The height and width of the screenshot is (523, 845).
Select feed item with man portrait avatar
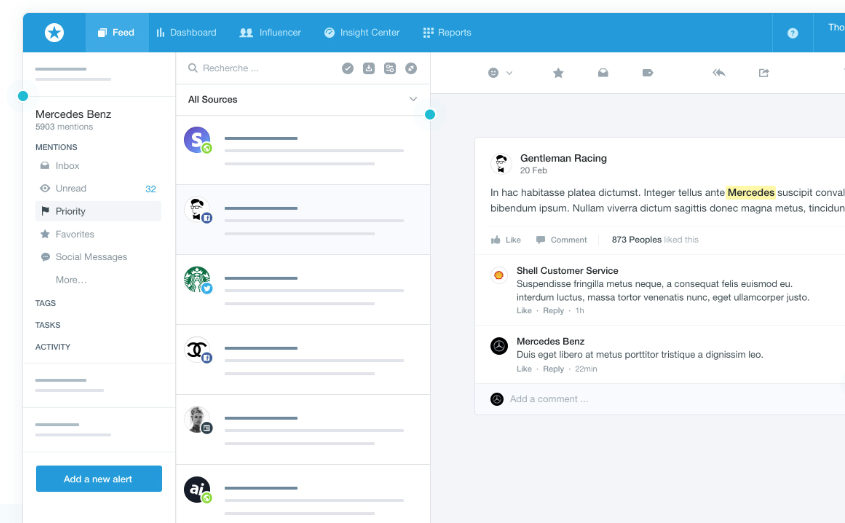303,430
